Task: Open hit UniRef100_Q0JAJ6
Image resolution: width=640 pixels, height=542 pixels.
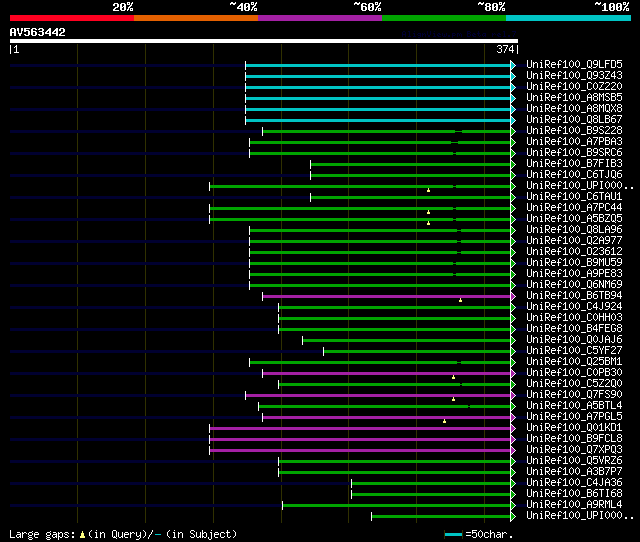Action: [x=574, y=340]
